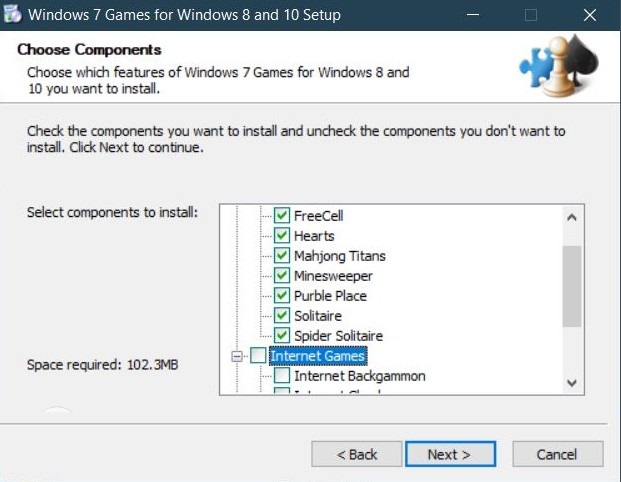Select the Internet Games tree label
Screen dimensions: 621x482
click(x=318, y=356)
